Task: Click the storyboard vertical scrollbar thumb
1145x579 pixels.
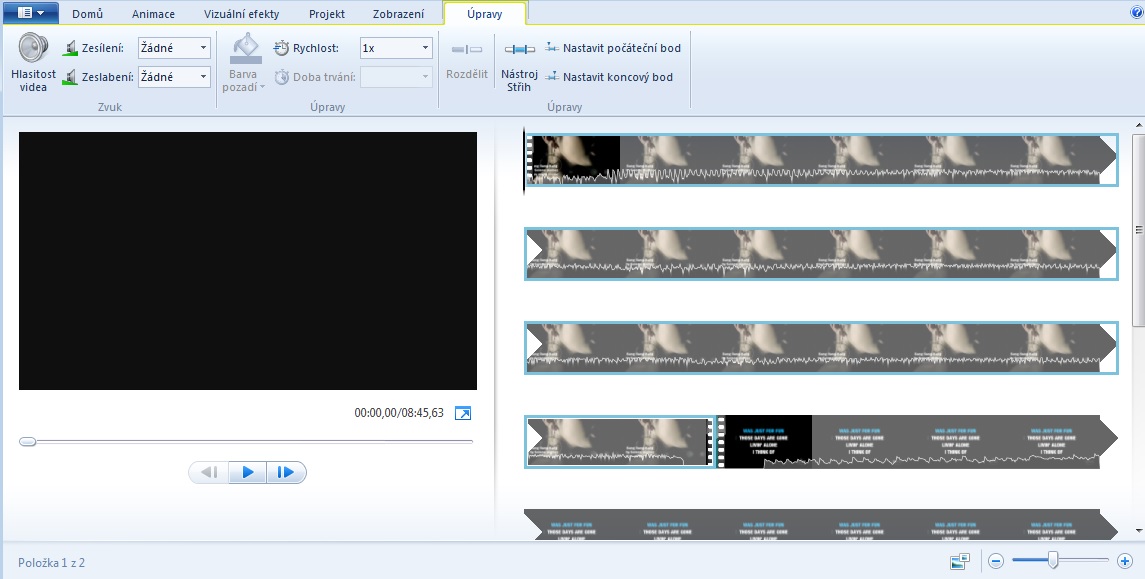Action: (1138, 230)
